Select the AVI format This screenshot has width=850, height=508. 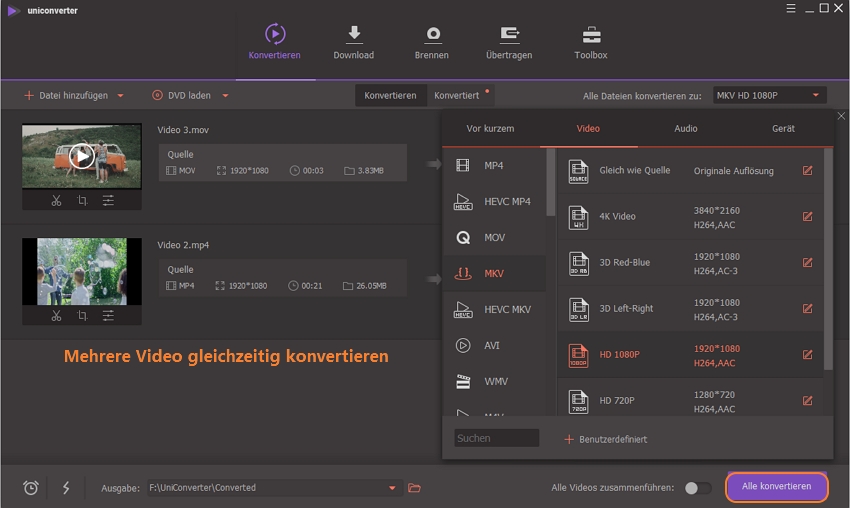pos(494,345)
